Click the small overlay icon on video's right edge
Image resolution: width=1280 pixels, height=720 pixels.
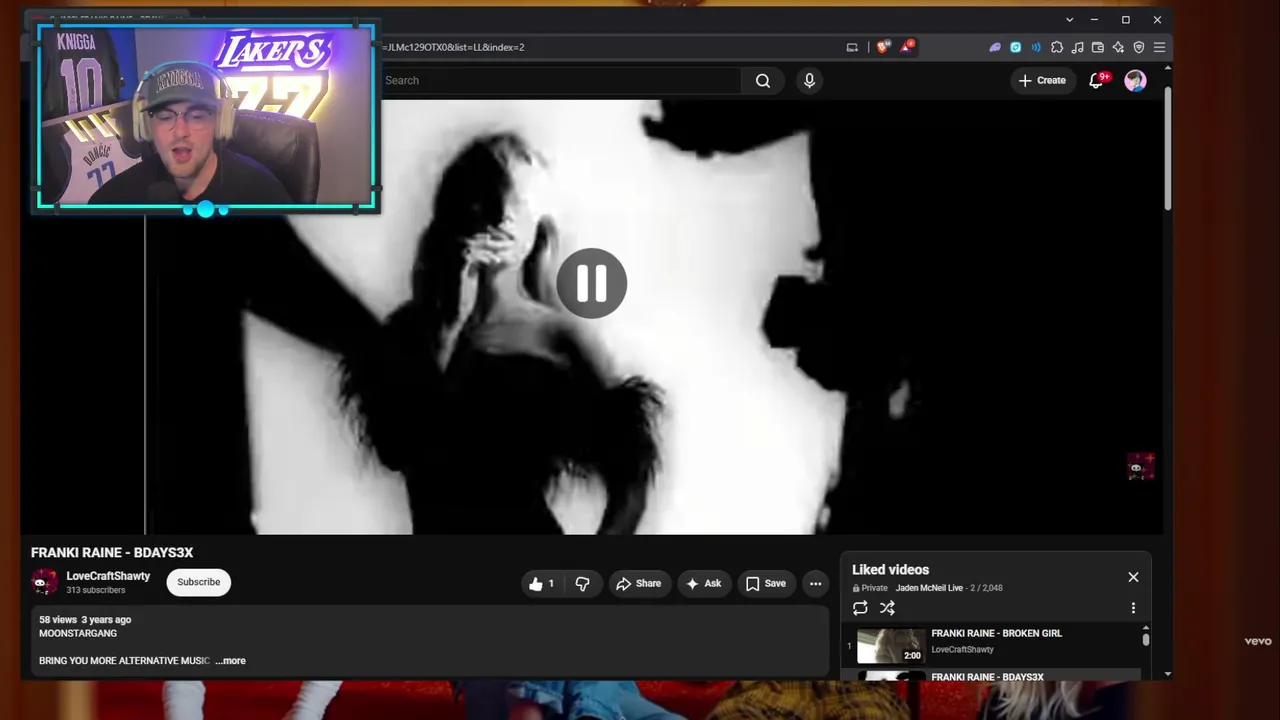(x=1140, y=466)
